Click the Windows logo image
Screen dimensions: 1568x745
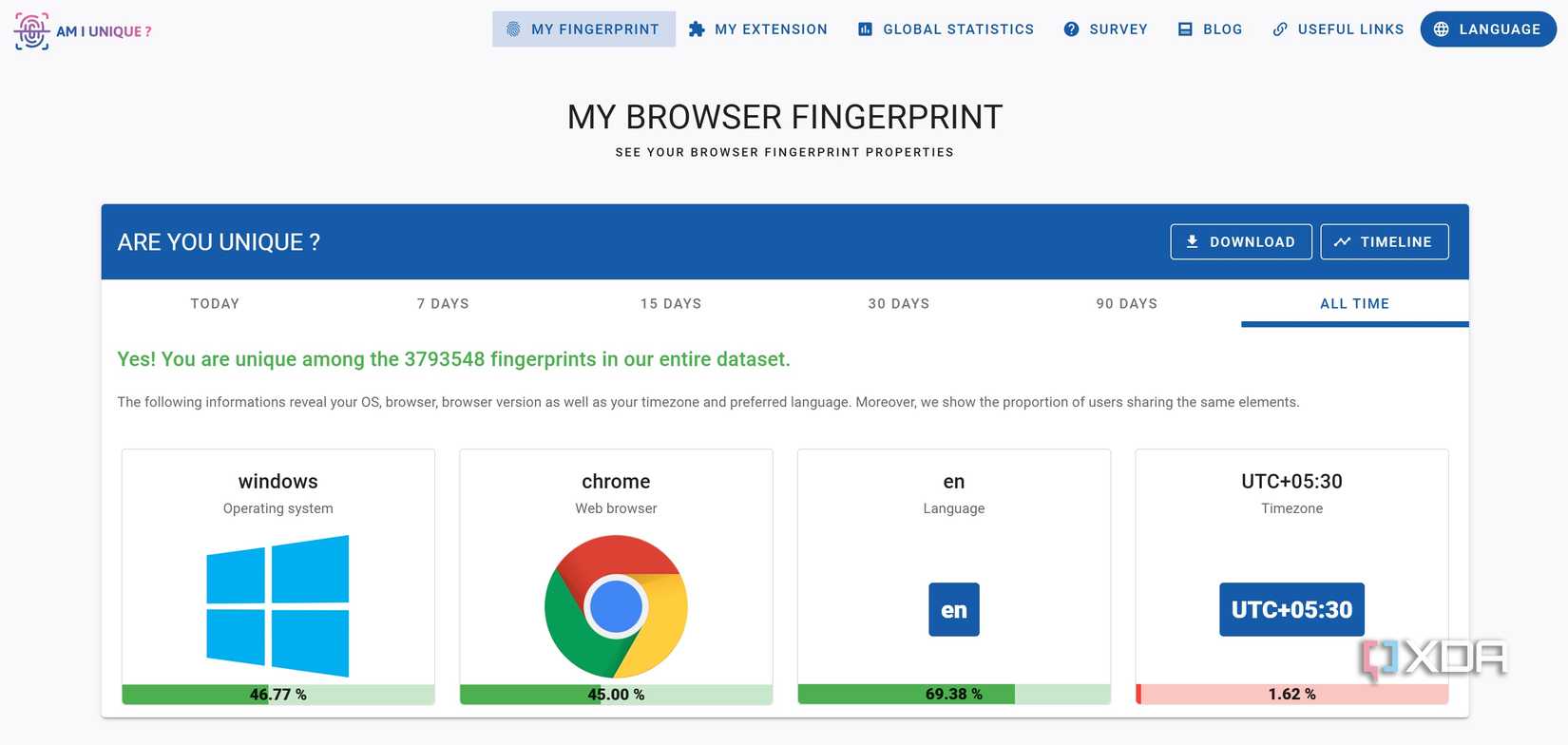pos(277,606)
